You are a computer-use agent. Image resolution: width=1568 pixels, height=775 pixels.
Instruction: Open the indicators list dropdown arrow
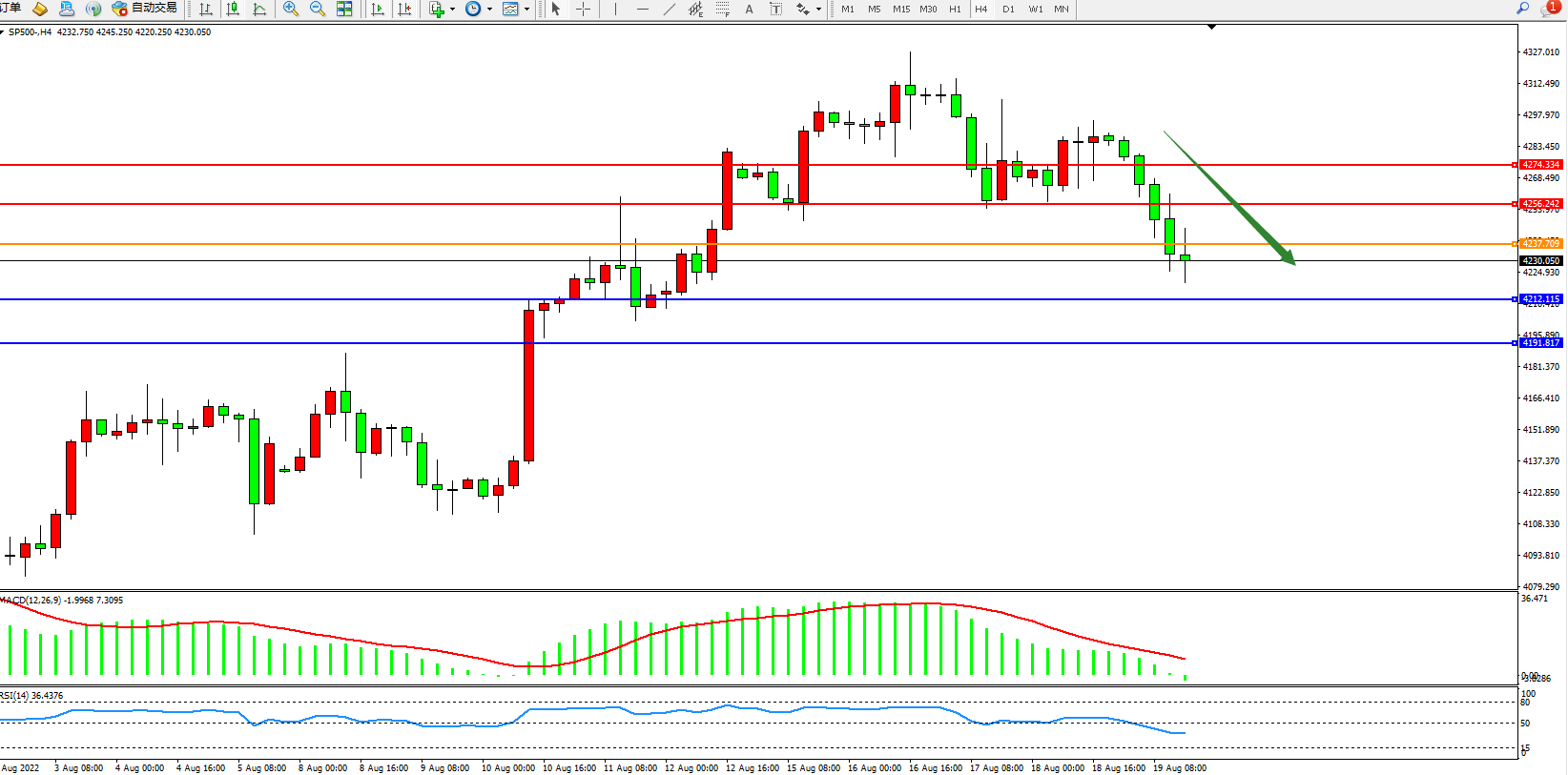452,10
